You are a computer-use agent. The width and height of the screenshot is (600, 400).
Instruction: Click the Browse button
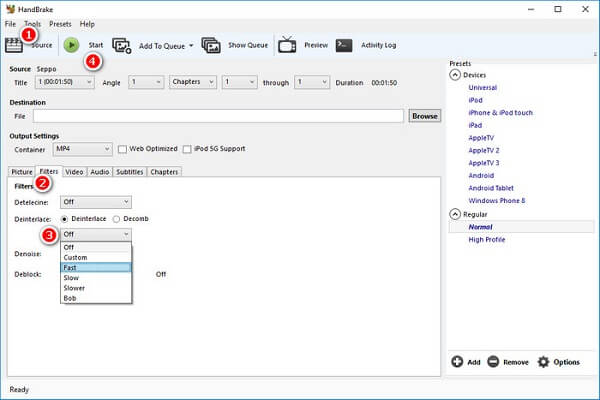(425, 116)
